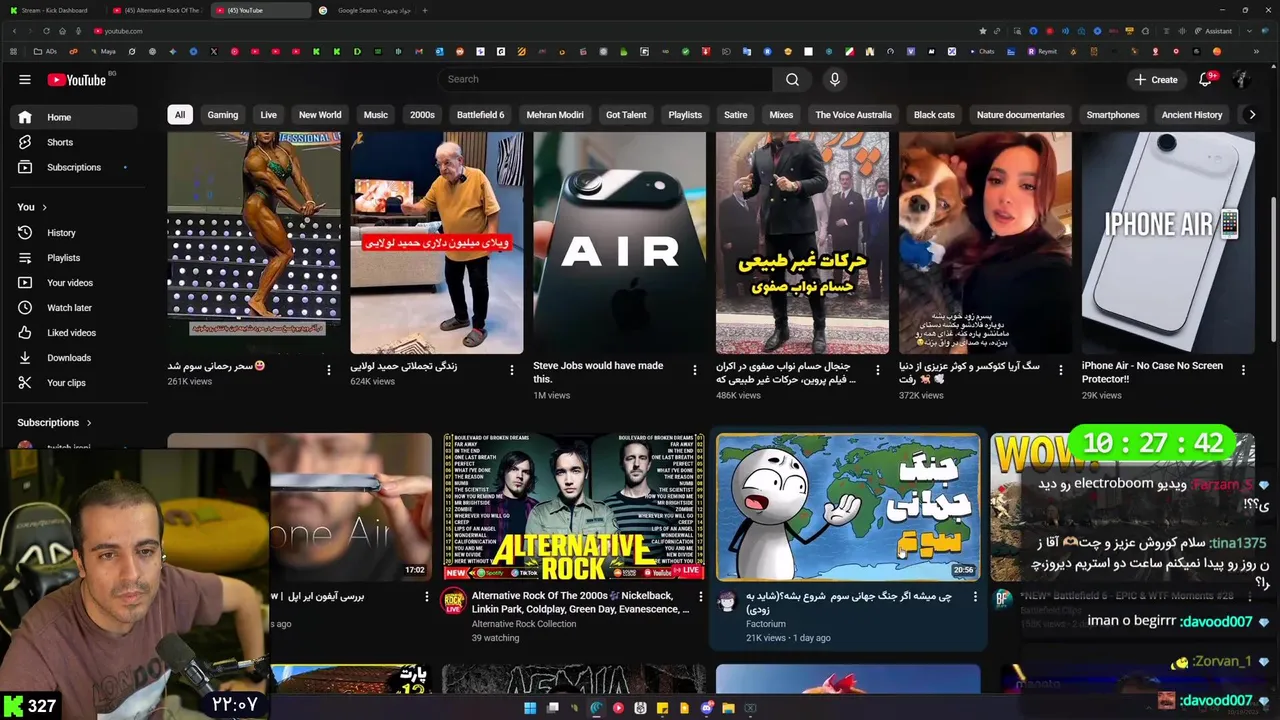Select the 2000s filter chip
This screenshot has width=1280, height=720.
pos(422,115)
